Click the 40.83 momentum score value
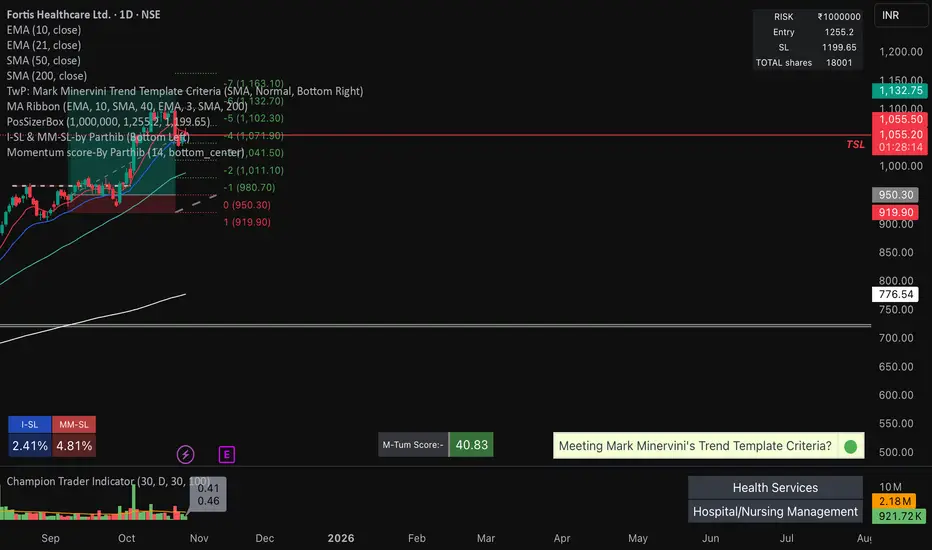Image resolution: width=932 pixels, height=550 pixels. [471, 445]
